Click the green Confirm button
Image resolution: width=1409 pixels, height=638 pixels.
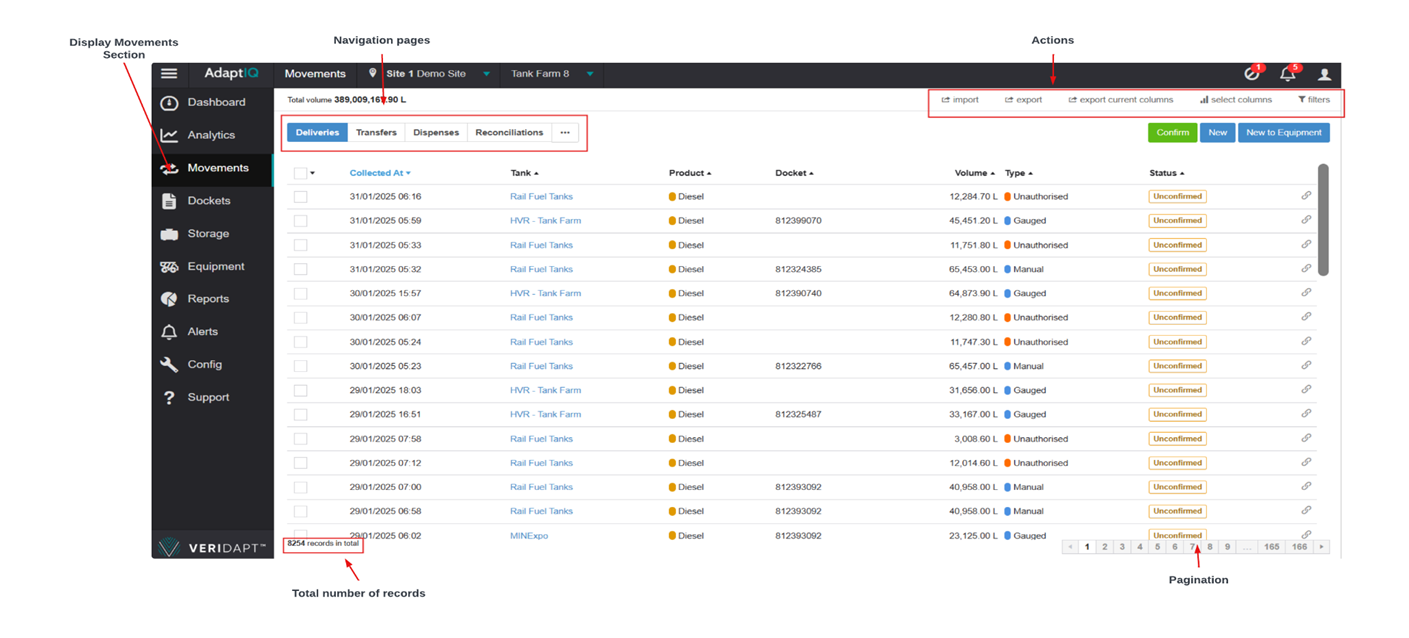click(x=1172, y=133)
